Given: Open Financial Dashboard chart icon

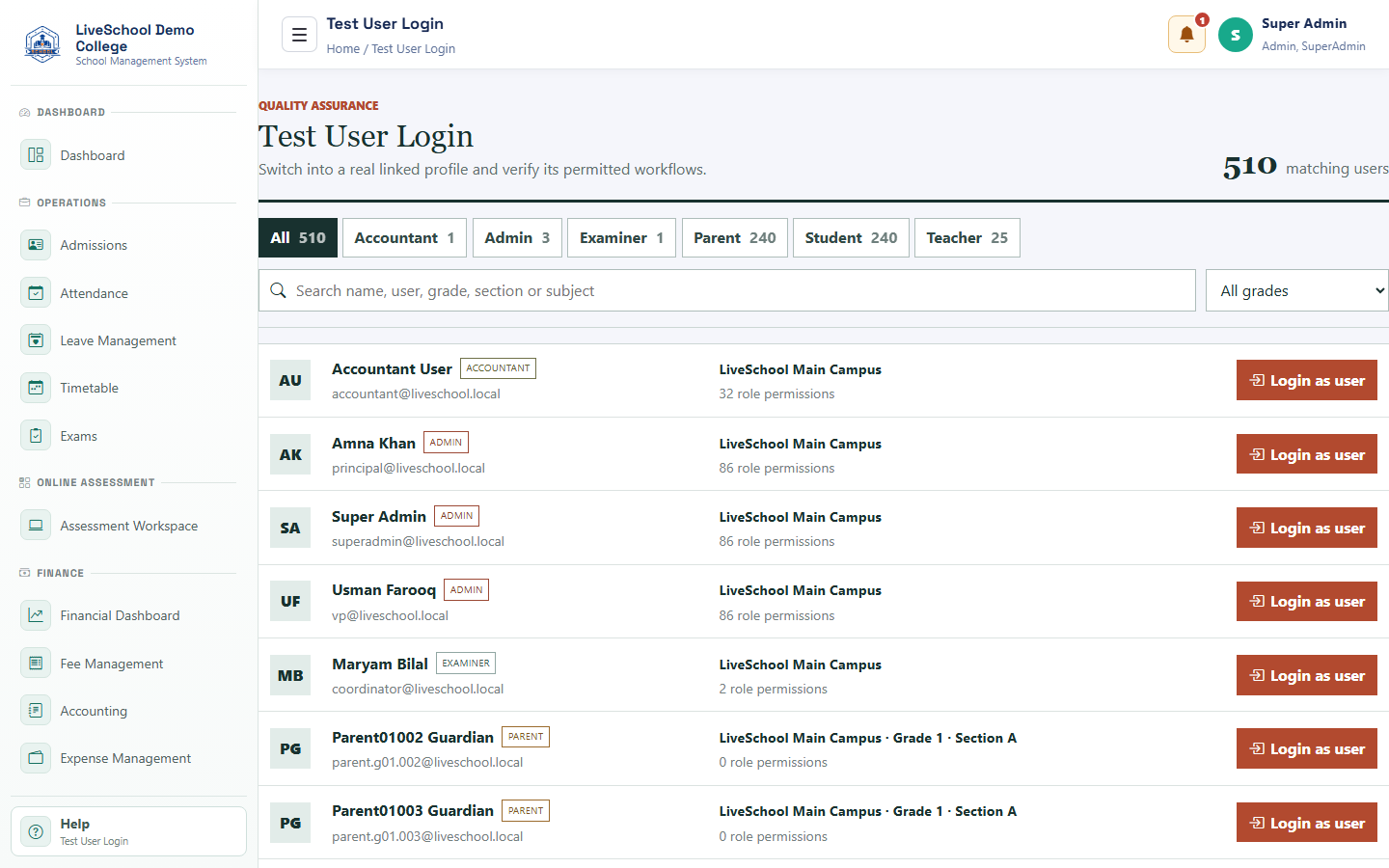Looking at the screenshot, I should 36,615.
